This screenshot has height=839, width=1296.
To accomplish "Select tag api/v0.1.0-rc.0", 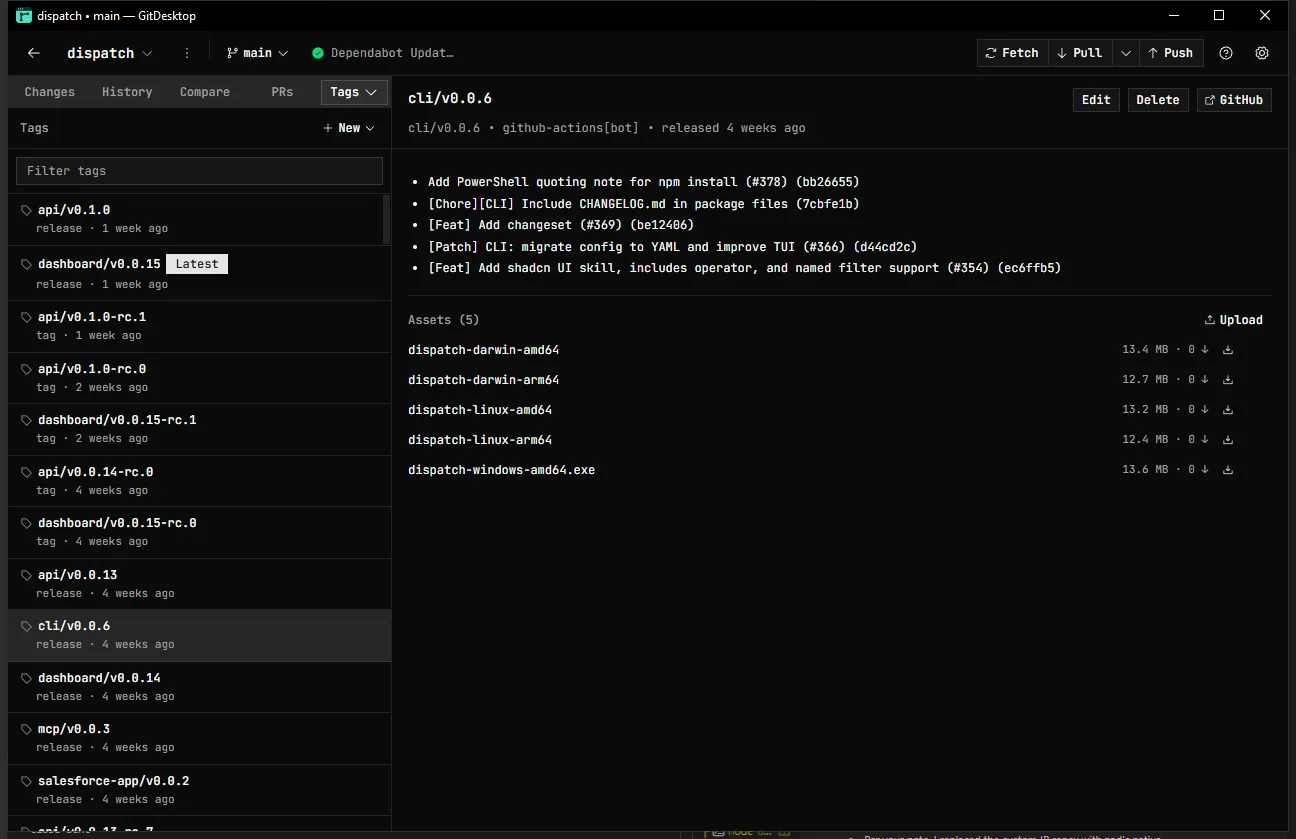I will [199, 378].
